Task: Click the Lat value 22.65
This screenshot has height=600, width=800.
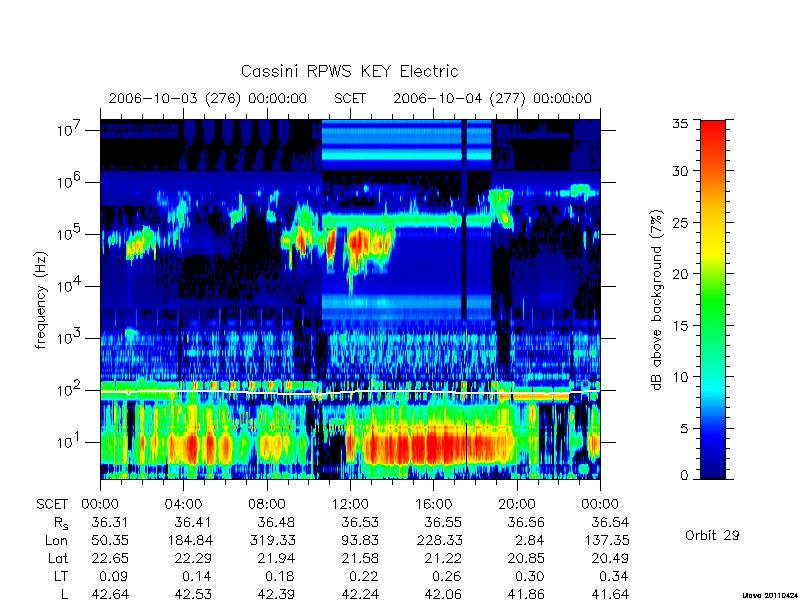Action: click(110, 558)
